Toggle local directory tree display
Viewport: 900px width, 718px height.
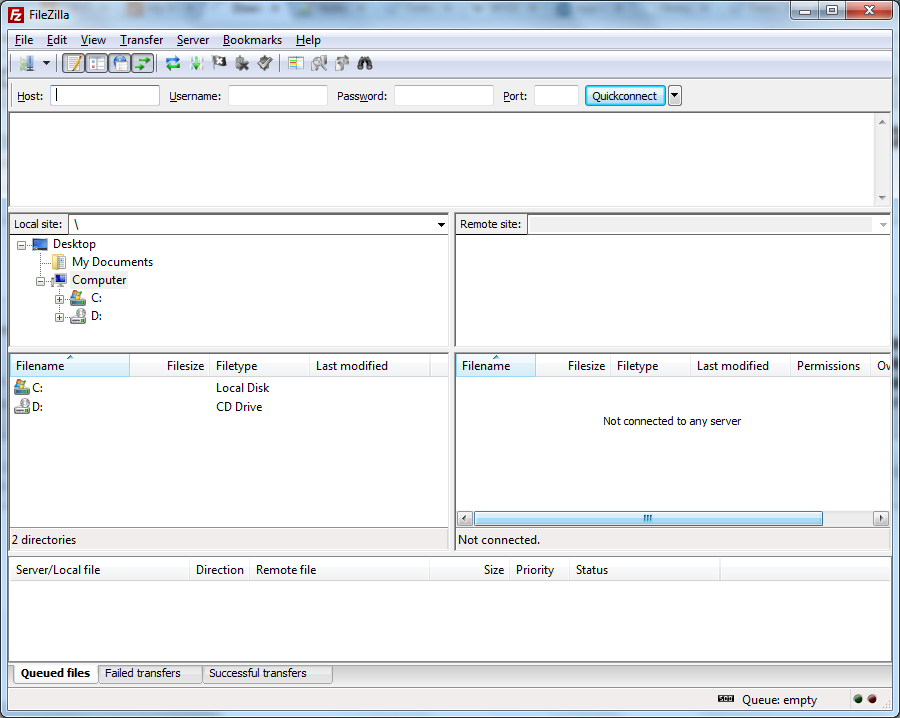point(97,63)
